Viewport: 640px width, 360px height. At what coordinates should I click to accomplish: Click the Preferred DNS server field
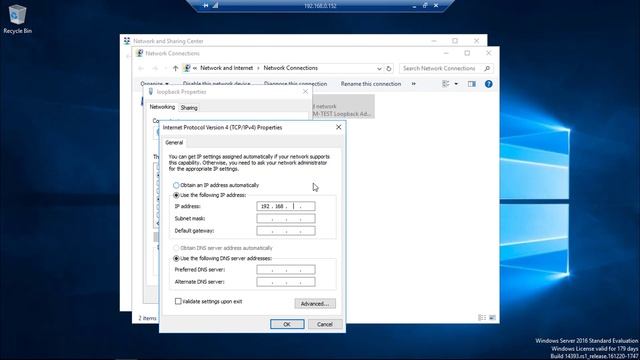tap(286, 270)
